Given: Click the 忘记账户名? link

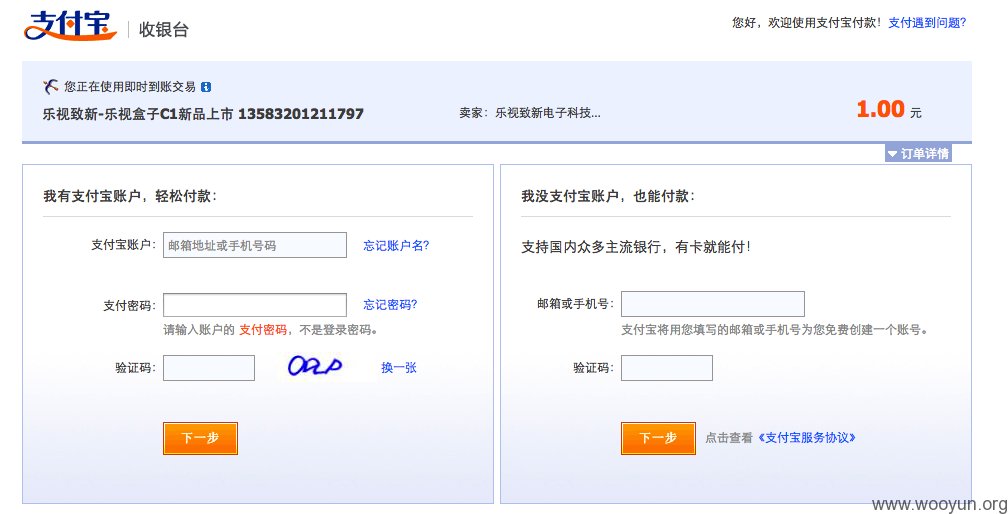Looking at the screenshot, I should 396,245.
